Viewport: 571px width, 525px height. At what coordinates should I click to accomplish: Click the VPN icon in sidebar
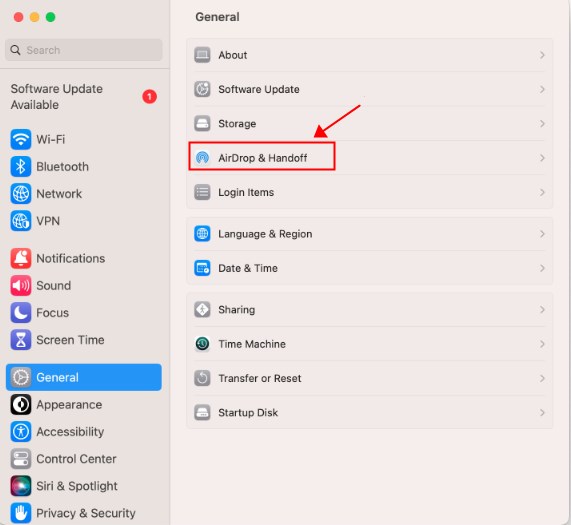pos(21,221)
